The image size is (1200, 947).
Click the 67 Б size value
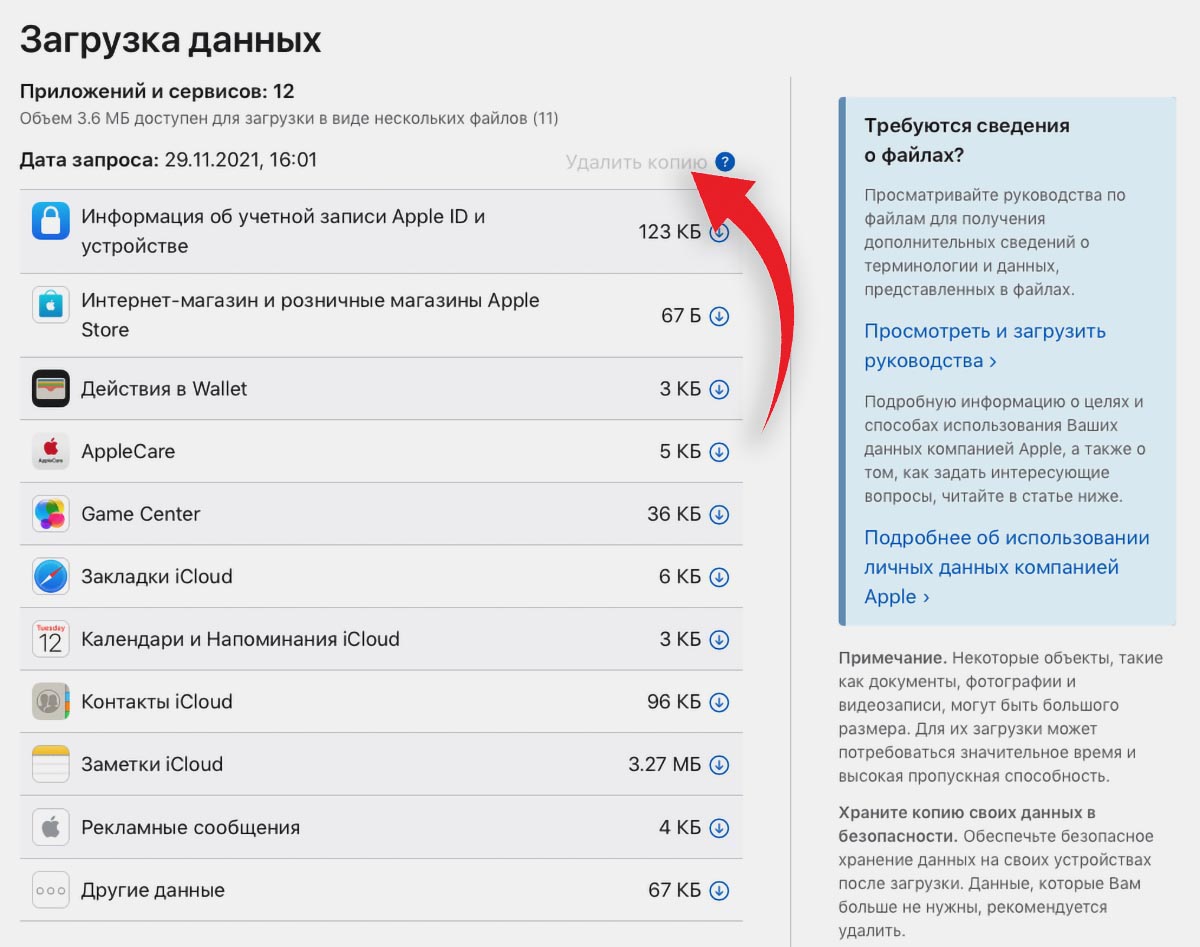point(681,316)
